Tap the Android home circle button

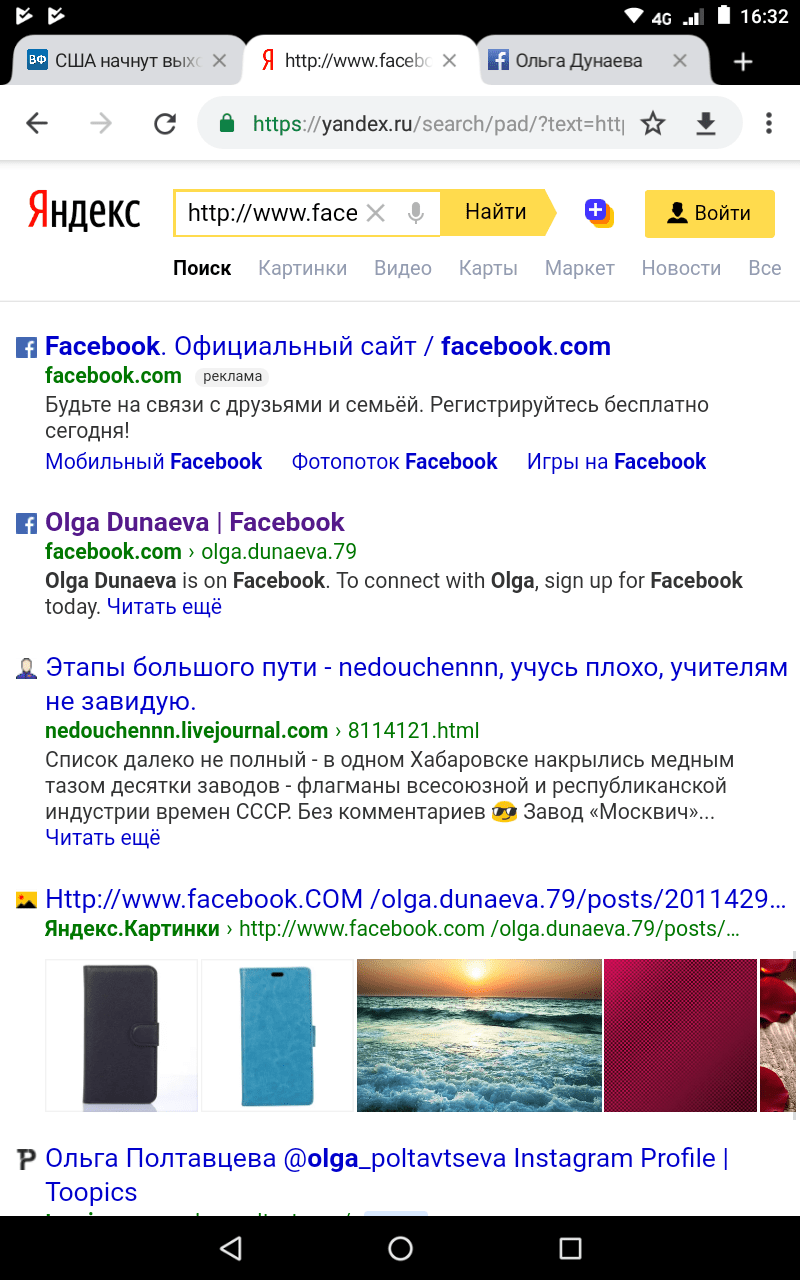(x=400, y=1248)
